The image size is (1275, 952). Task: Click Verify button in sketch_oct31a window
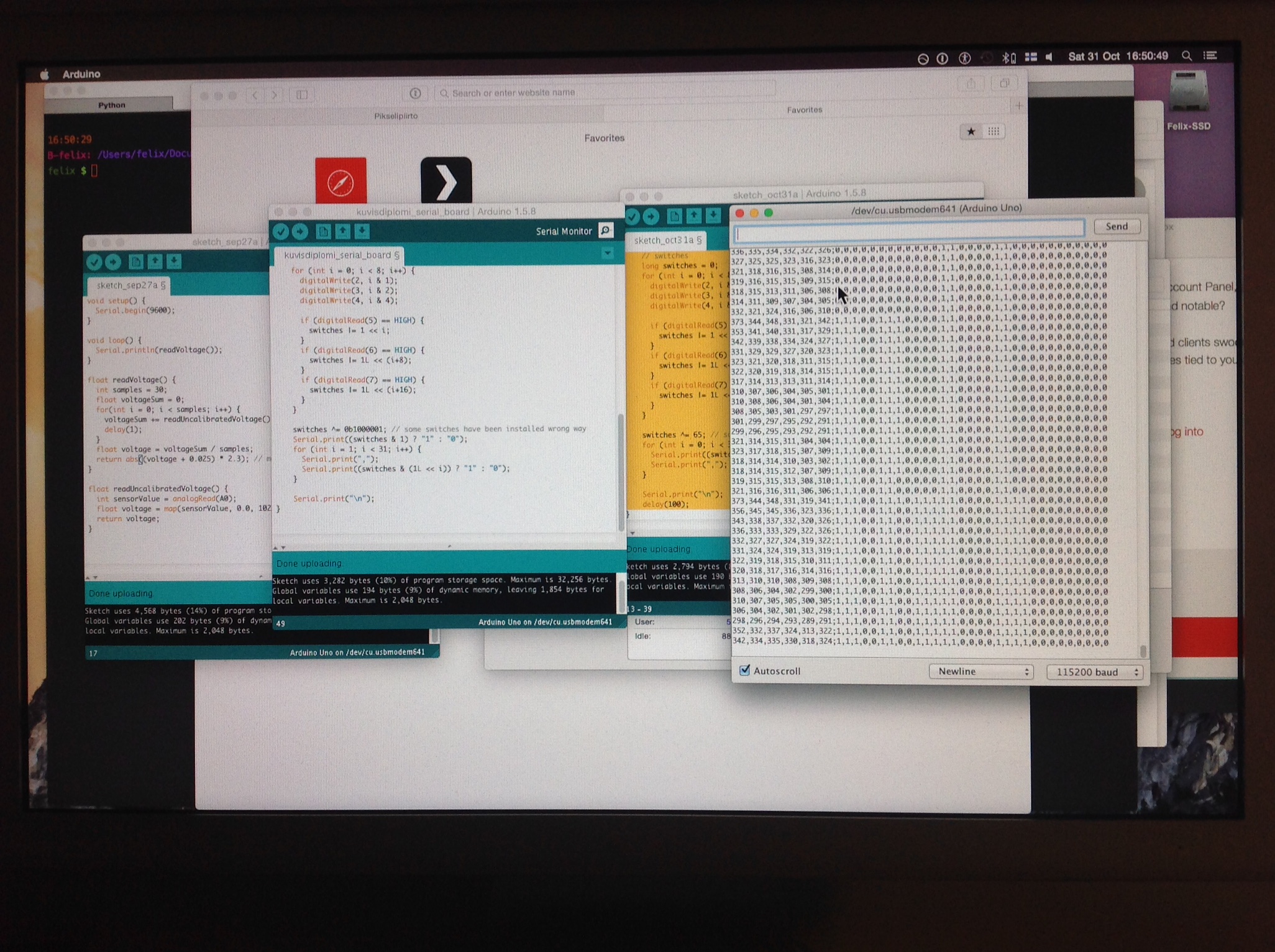(632, 217)
